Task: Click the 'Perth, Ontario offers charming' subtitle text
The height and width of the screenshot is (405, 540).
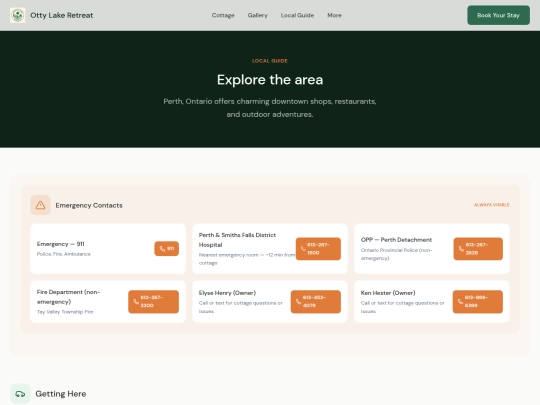Action: pyautogui.click(x=270, y=108)
